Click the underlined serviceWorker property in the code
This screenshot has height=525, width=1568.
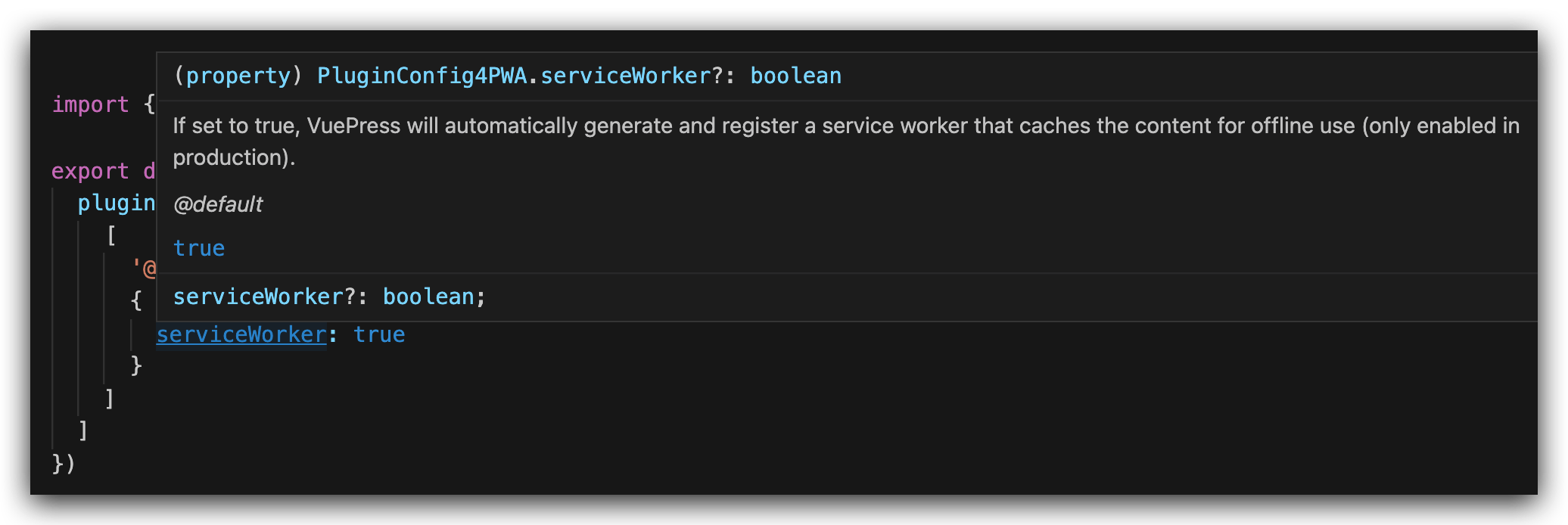(241, 334)
